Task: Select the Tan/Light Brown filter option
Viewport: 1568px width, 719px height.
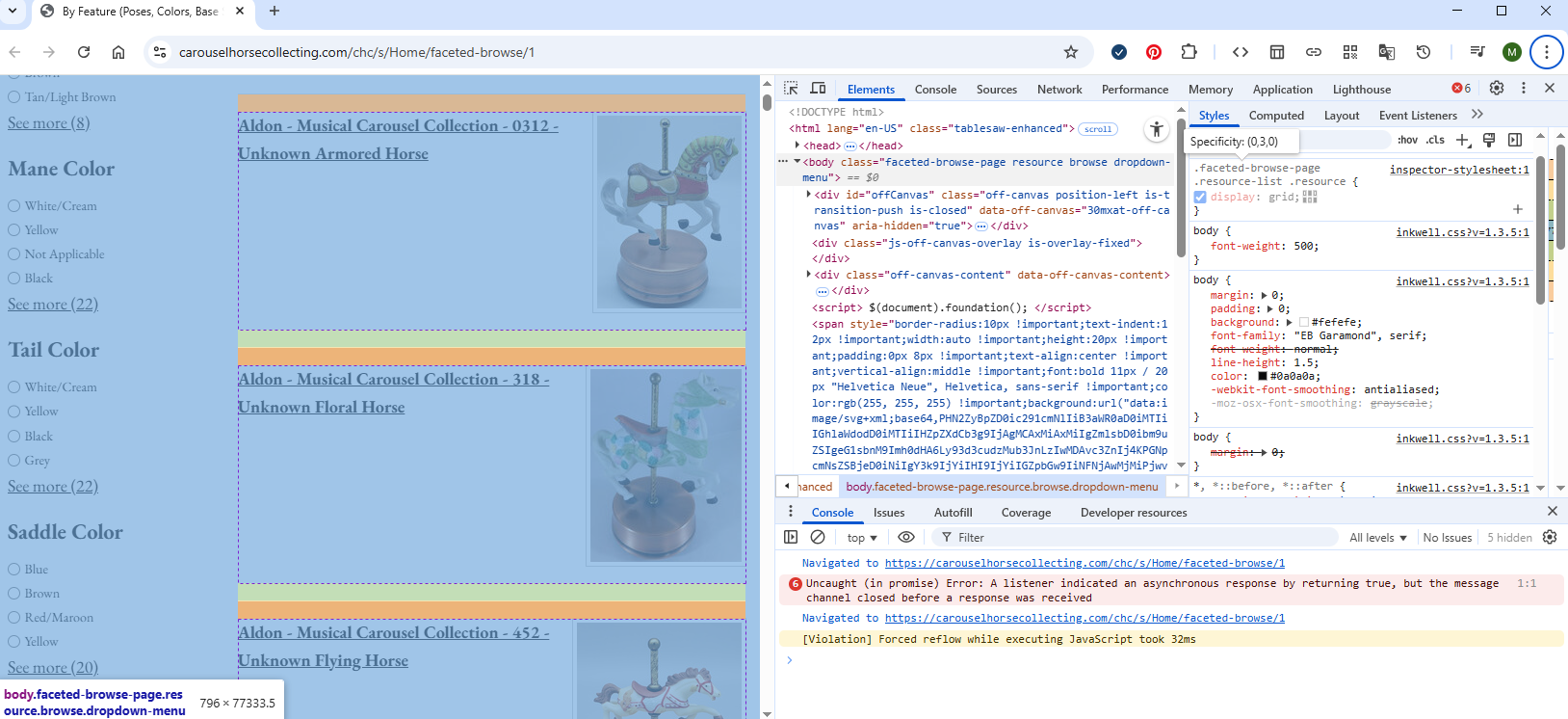Action: 14,97
